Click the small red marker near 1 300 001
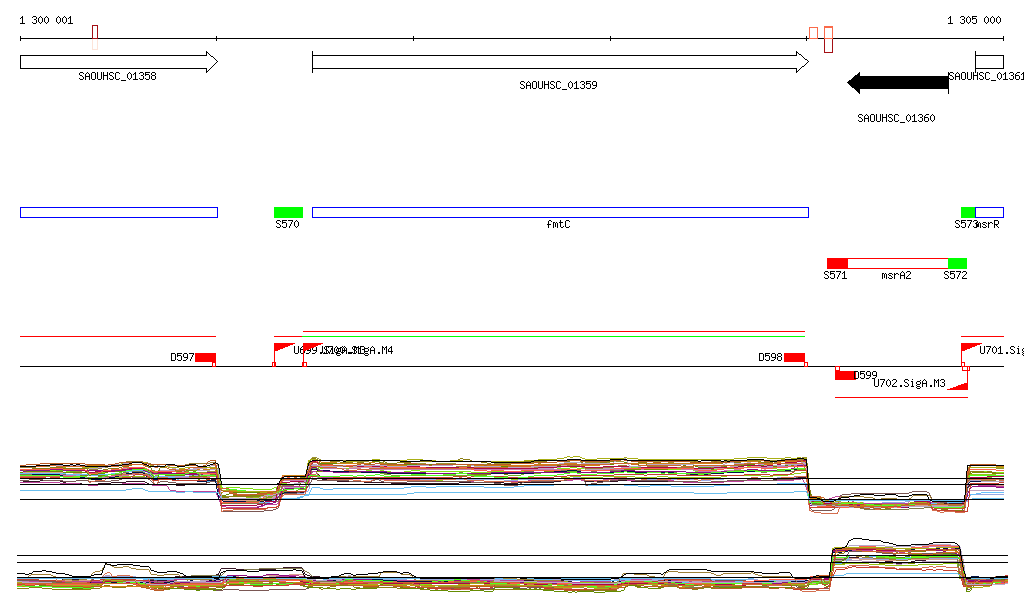 95,37
